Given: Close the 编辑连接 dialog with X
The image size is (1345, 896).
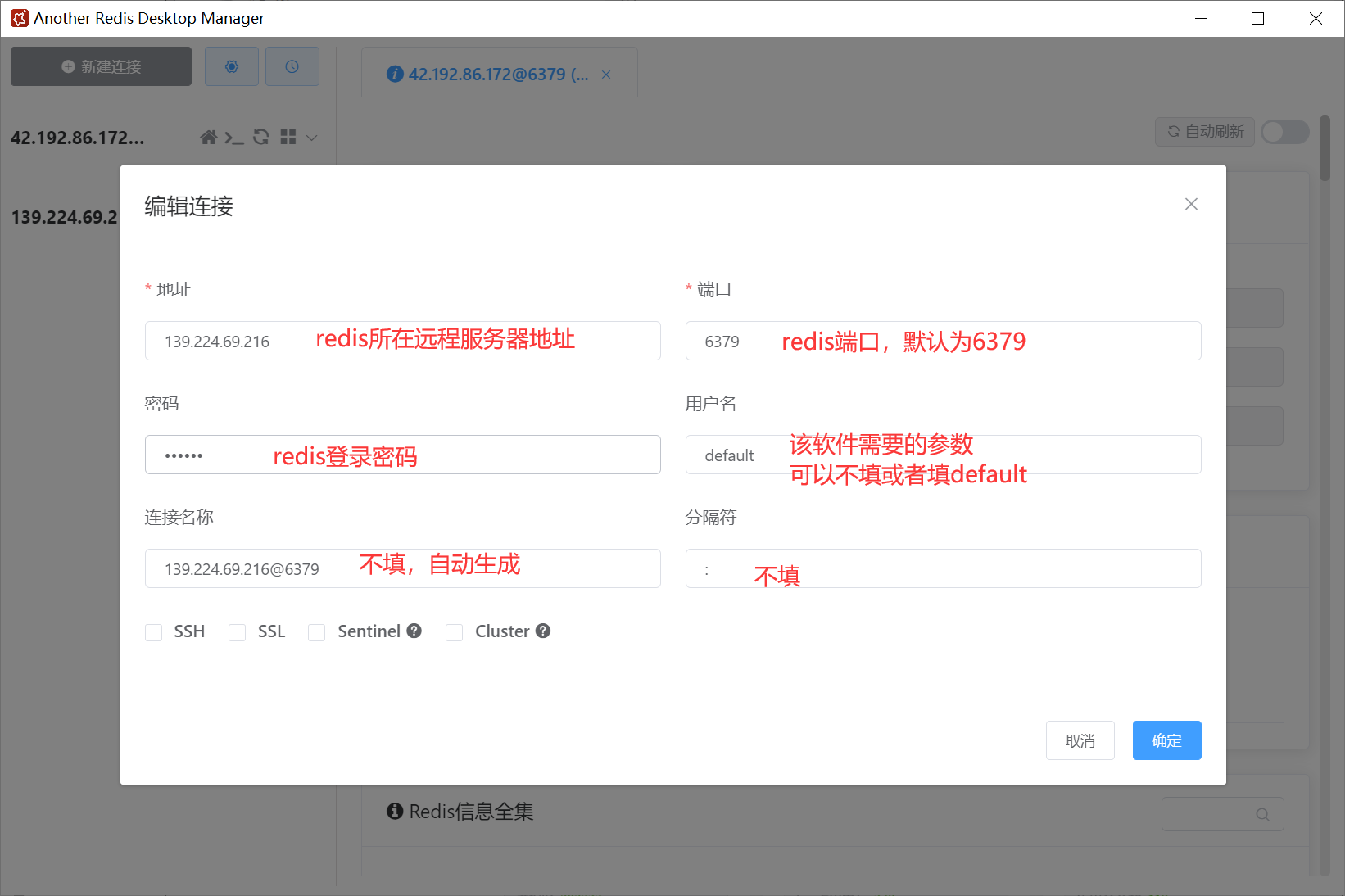Looking at the screenshot, I should pyautogui.click(x=1191, y=204).
